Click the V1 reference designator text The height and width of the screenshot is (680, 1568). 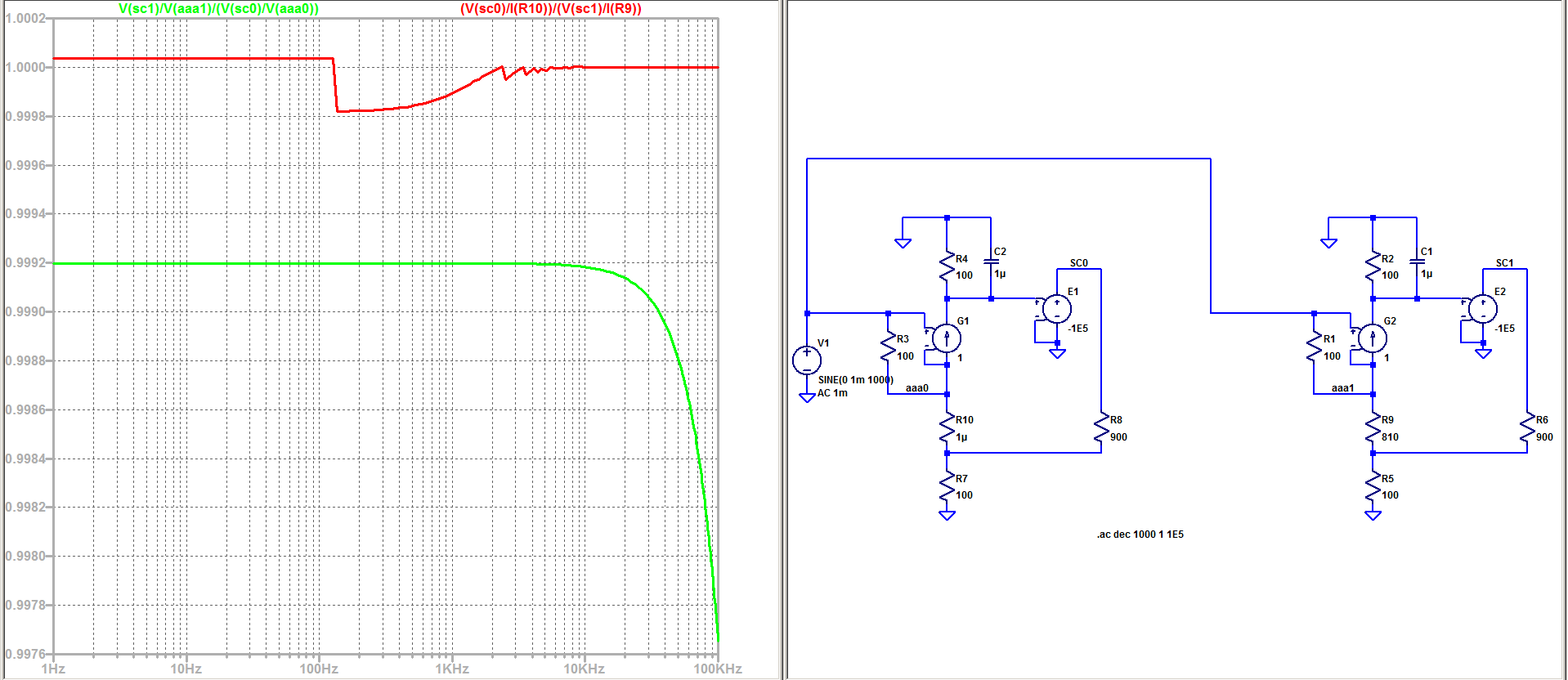[823, 343]
